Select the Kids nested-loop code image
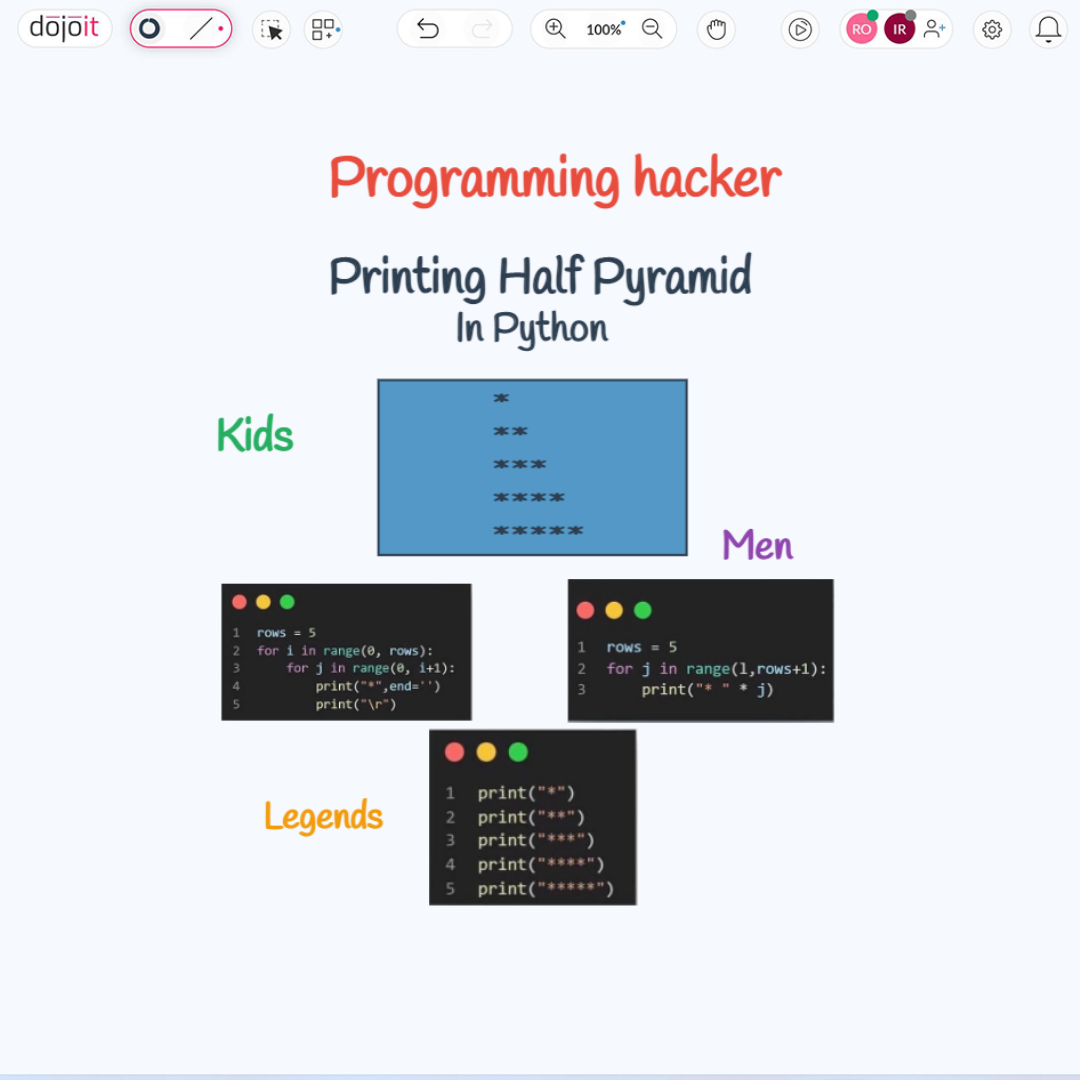1080x1080 pixels. pyautogui.click(x=346, y=652)
